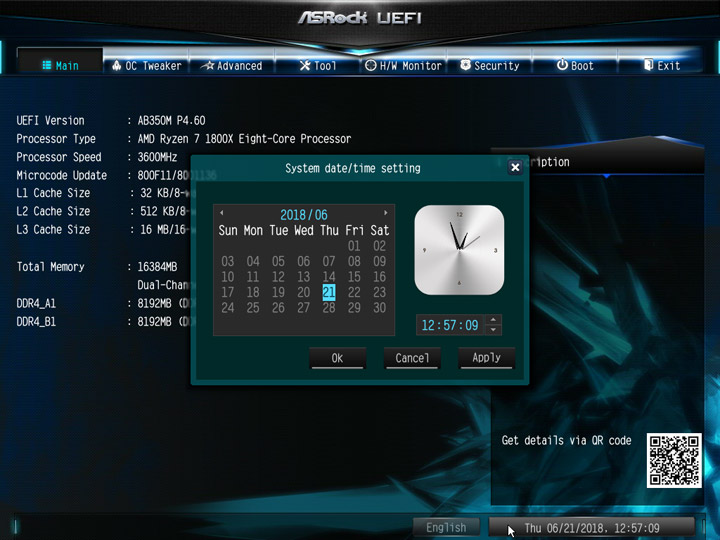720x540 pixels.
Task: Select day 10 in calendar
Action: [x=228, y=277]
